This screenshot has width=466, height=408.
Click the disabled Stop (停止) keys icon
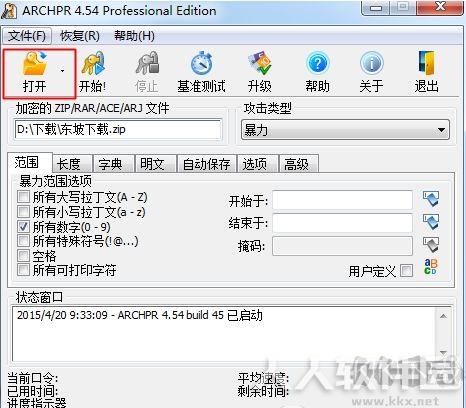tap(147, 63)
